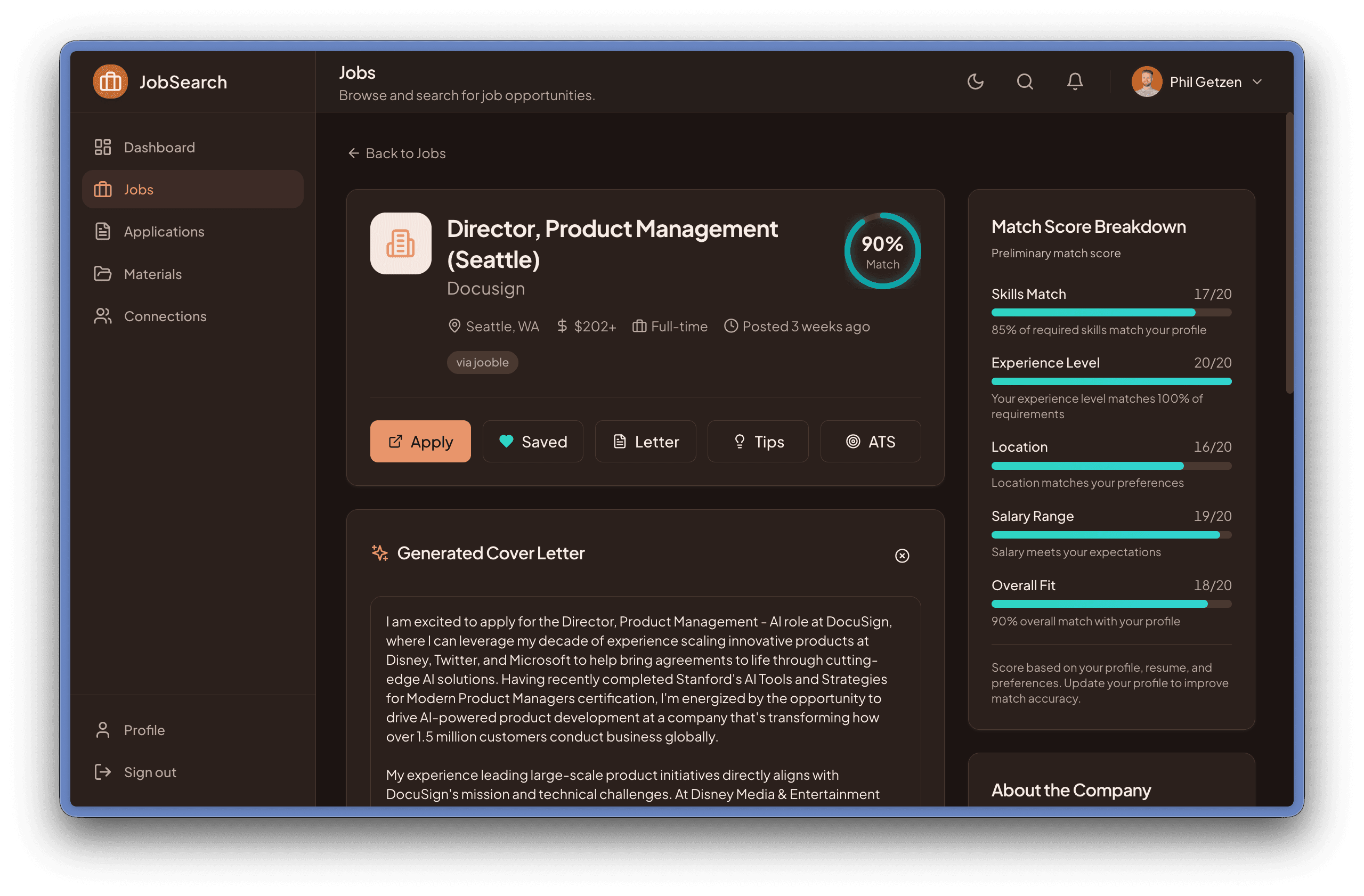1364x896 pixels.
Task: Click the JobSearch briefcase logo
Action: point(110,82)
